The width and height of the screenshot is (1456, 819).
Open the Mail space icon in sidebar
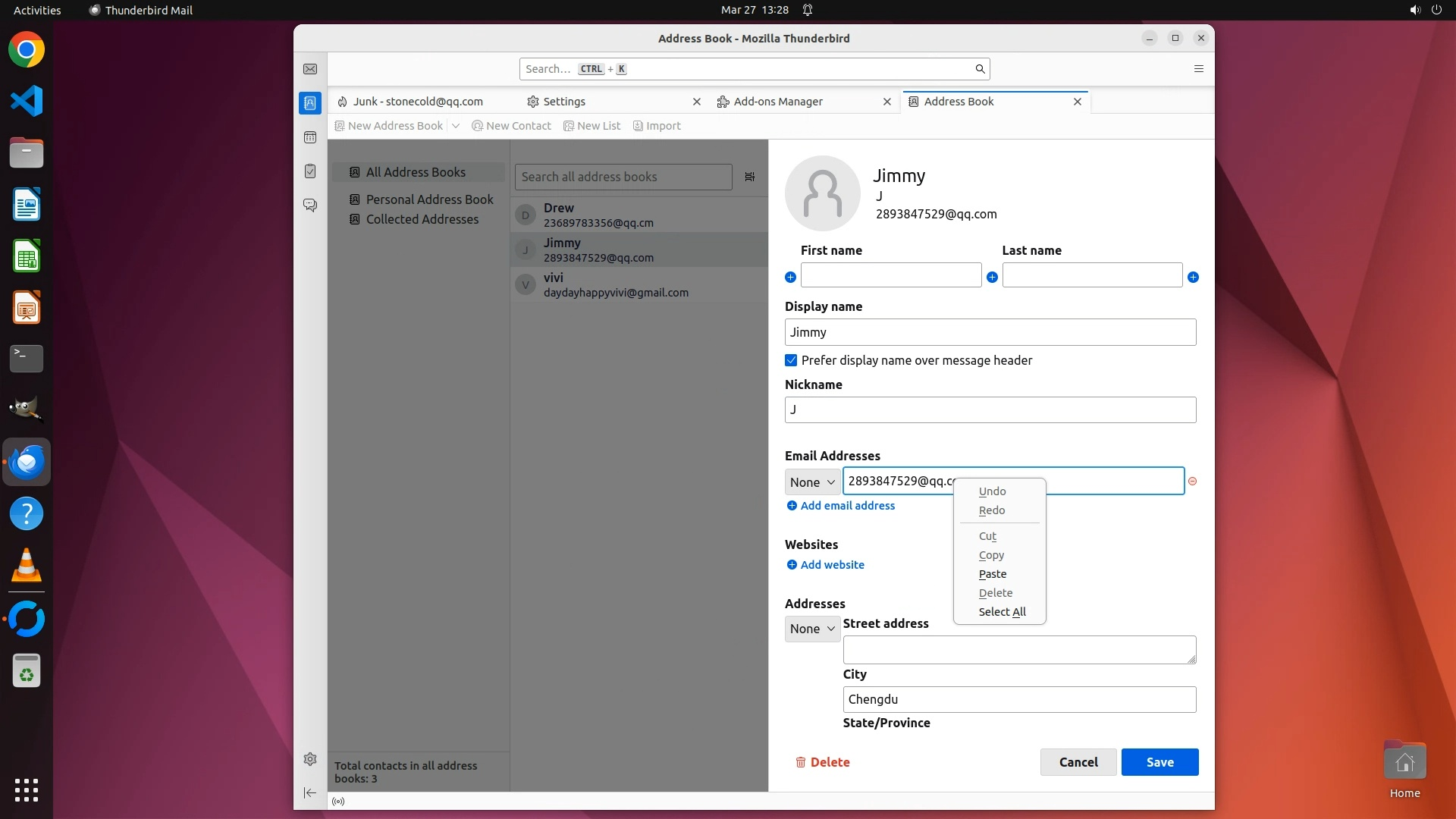pyautogui.click(x=310, y=69)
